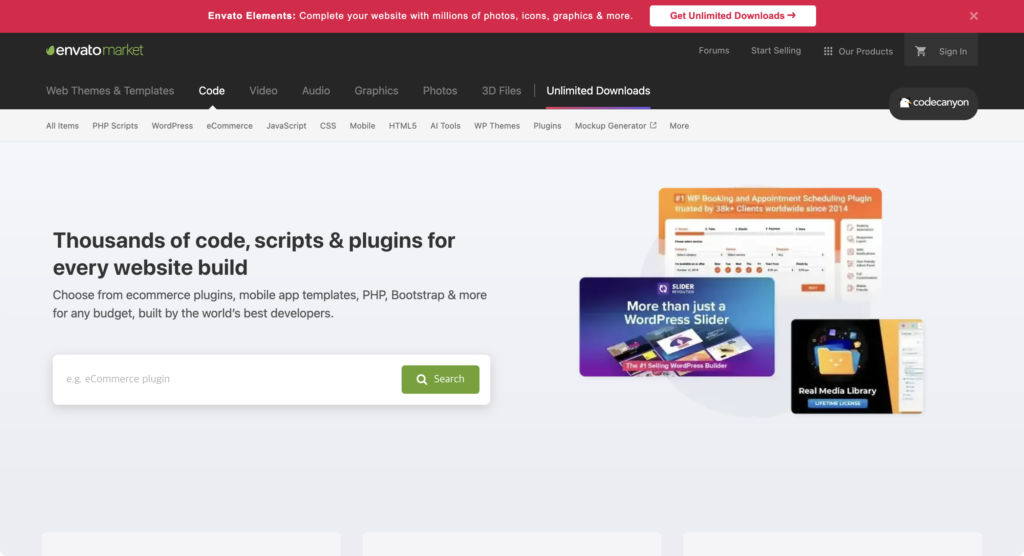Open WP Themes category

click(x=496, y=125)
